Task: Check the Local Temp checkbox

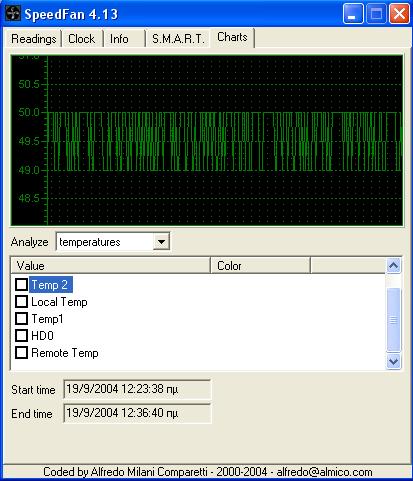Action: click(22, 302)
